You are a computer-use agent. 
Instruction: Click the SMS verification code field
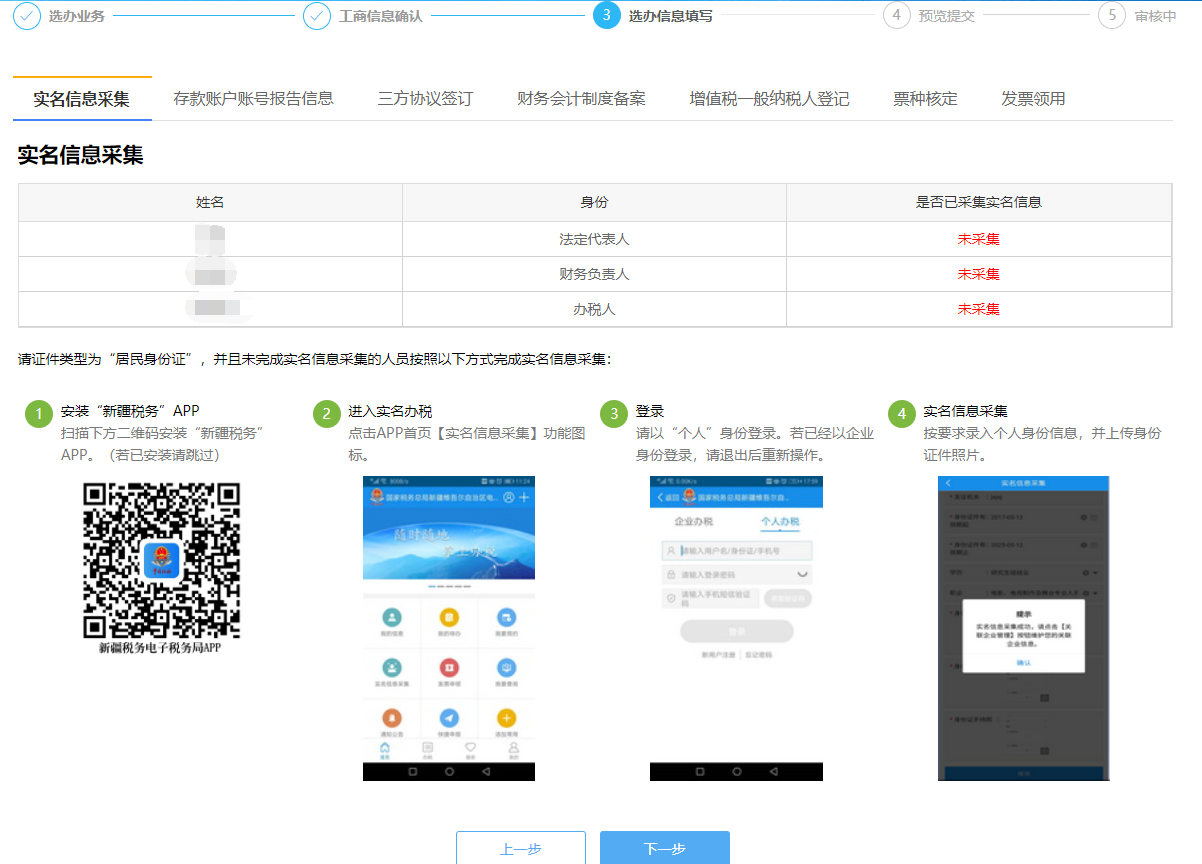pyautogui.click(x=711, y=598)
